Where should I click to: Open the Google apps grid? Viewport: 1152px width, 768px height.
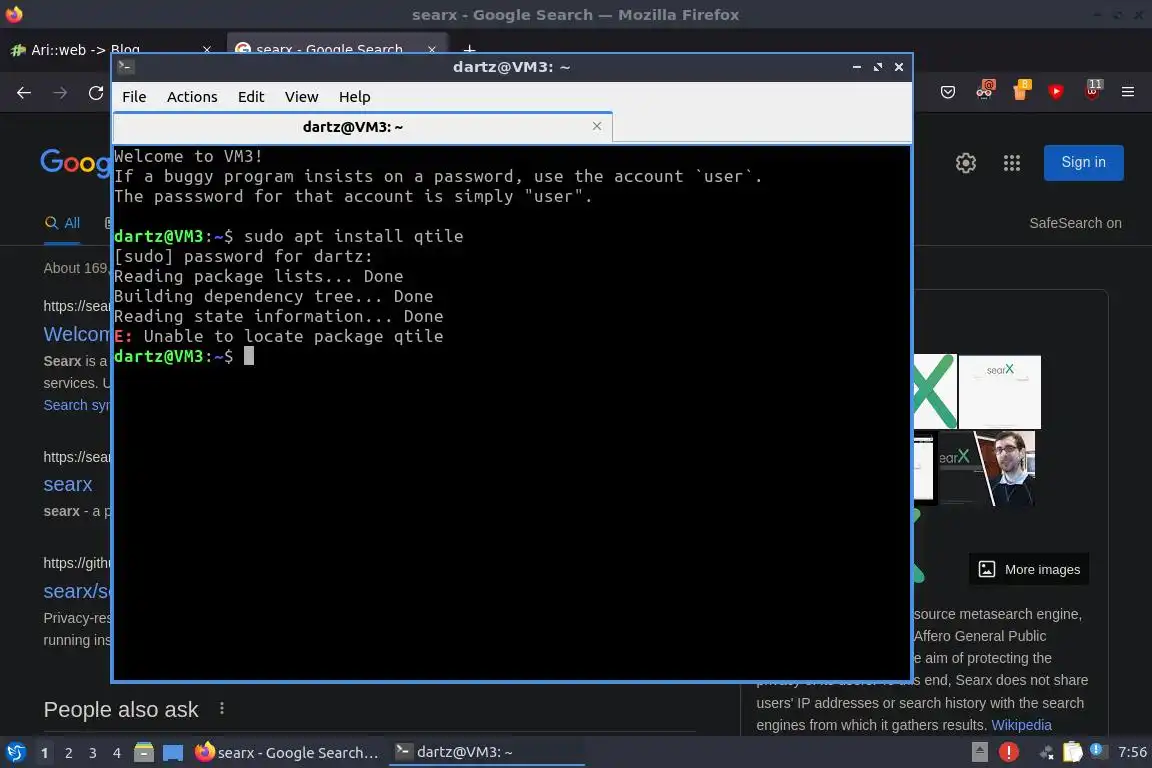pos(1012,162)
